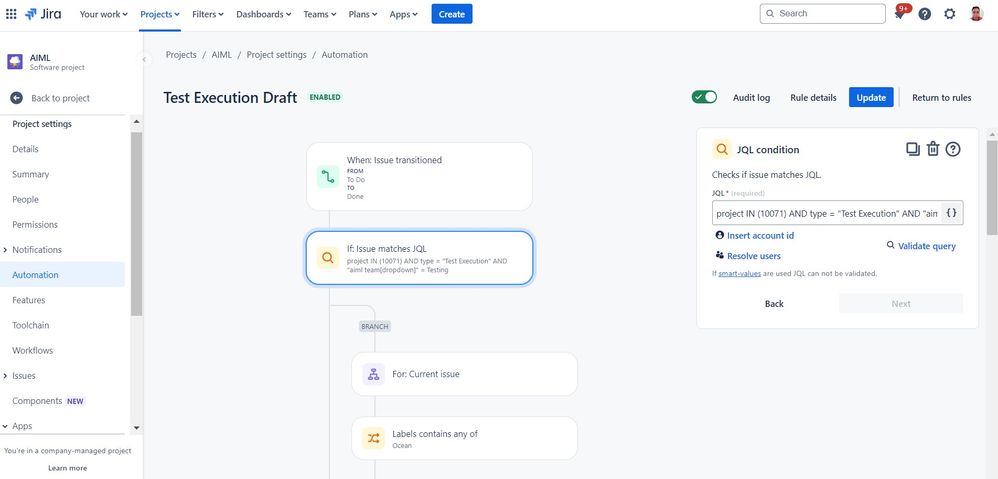This screenshot has height=479, width=998.
Task: Click the sidebar vertical scrollbar
Action: click(x=136, y=224)
